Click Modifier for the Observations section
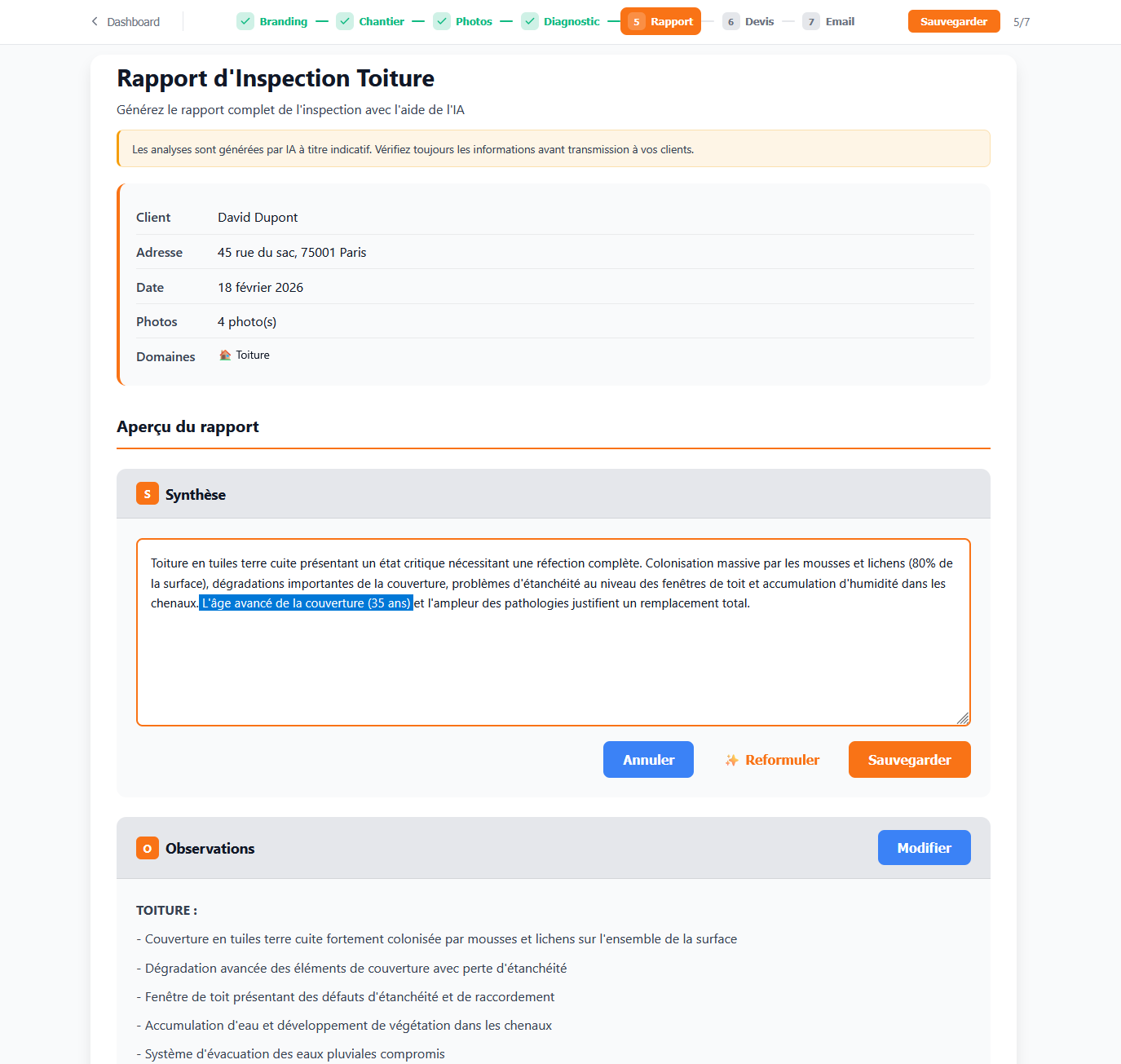Viewport: 1121px width, 1064px height. pyautogui.click(x=924, y=848)
